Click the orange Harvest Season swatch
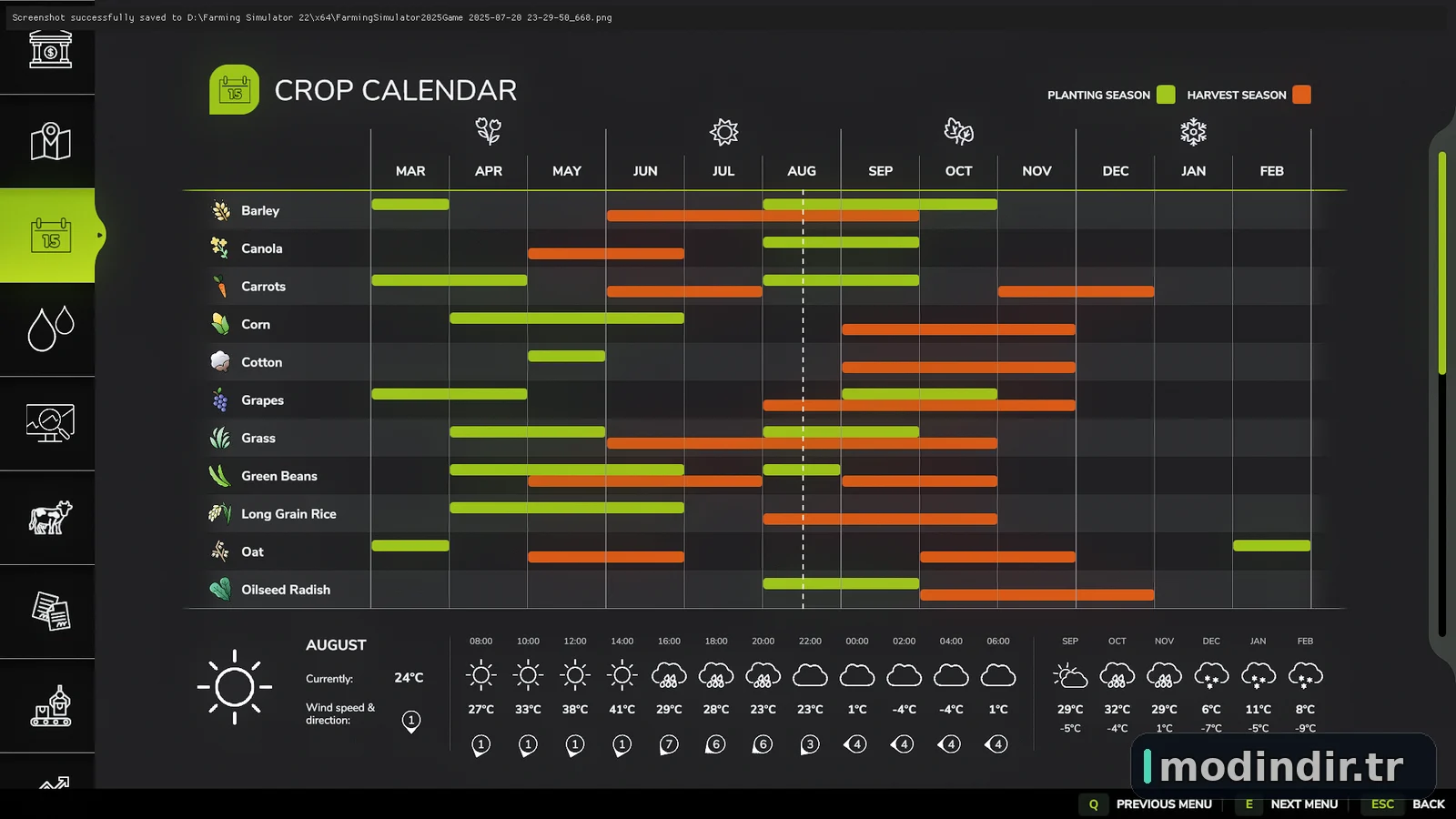1456x819 pixels. (x=1302, y=95)
